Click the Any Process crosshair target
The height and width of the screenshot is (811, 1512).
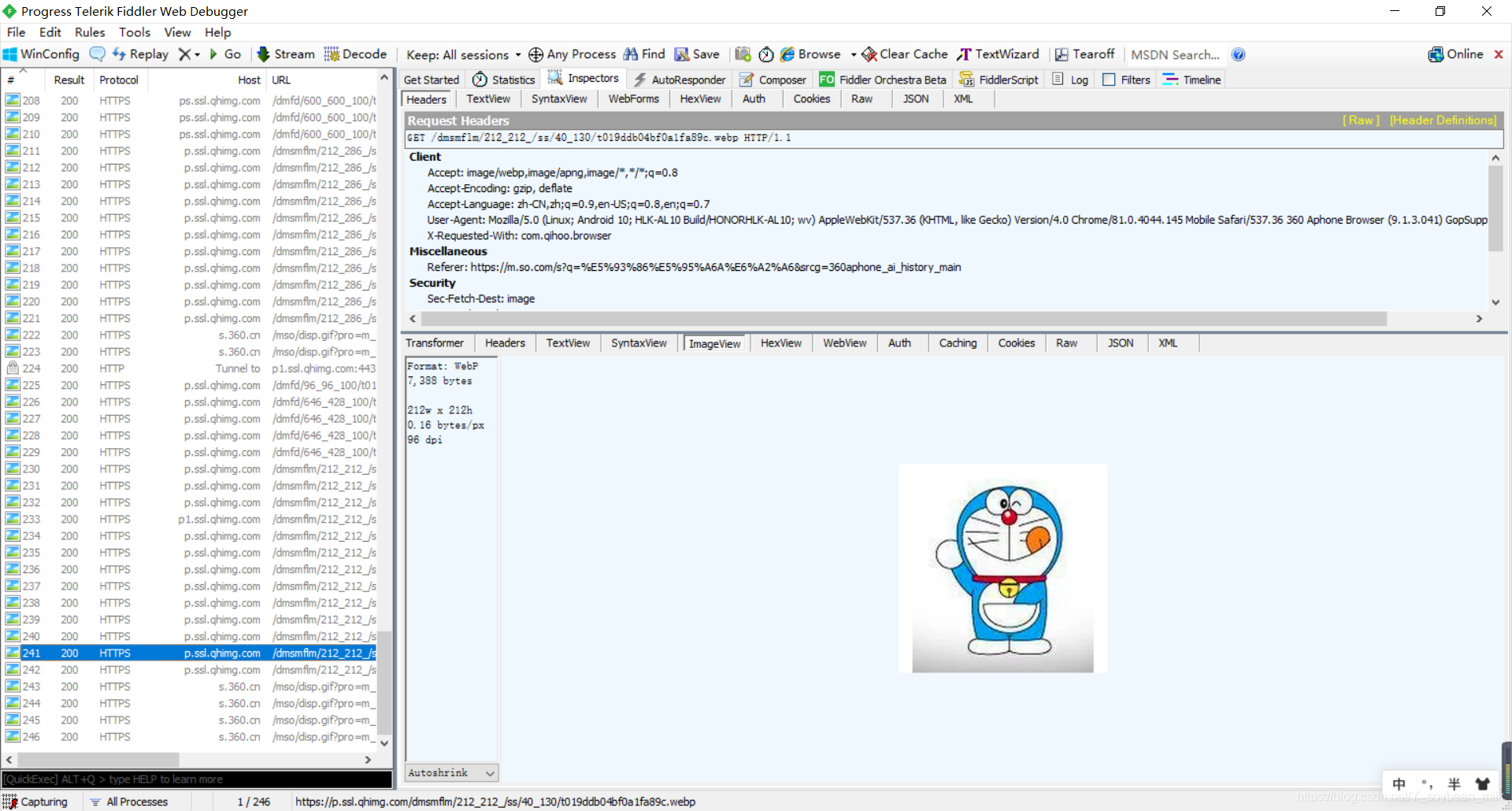(x=573, y=54)
